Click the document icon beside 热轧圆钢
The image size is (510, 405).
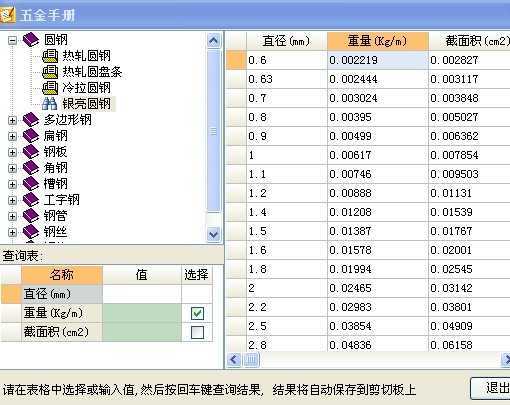click(50, 56)
